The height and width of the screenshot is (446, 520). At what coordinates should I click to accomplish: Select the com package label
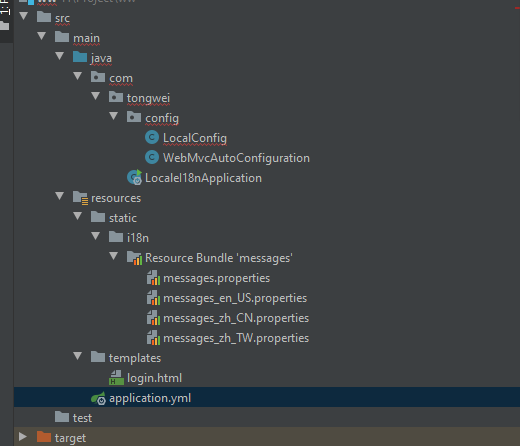tap(121, 78)
